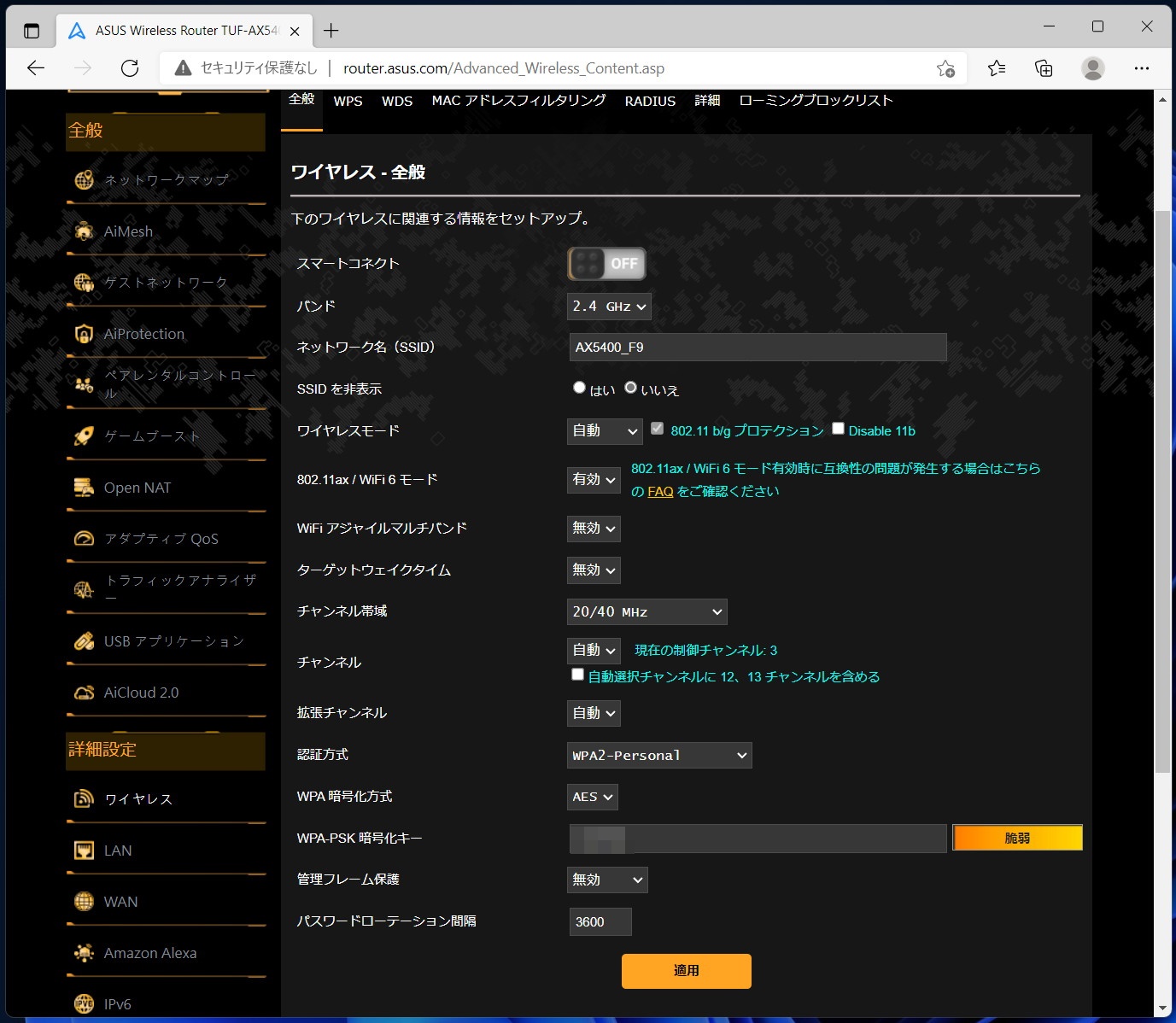Open the browser Favorites list icon
This screenshot has width=1176, height=1023.
pyautogui.click(x=997, y=68)
